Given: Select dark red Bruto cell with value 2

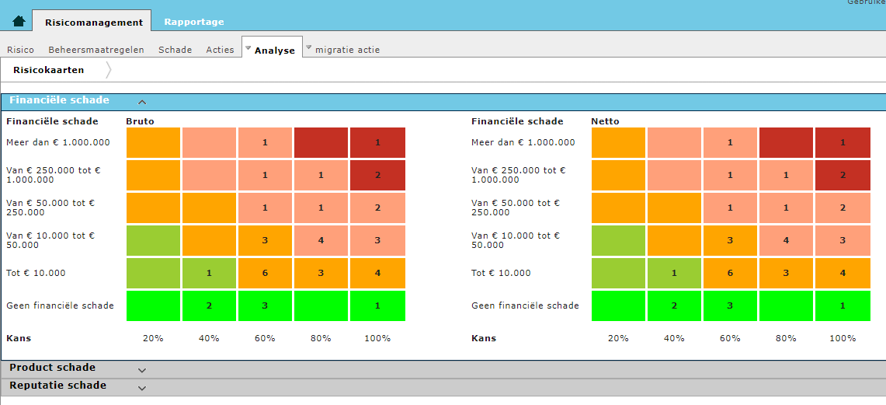Looking at the screenshot, I should [378, 175].
